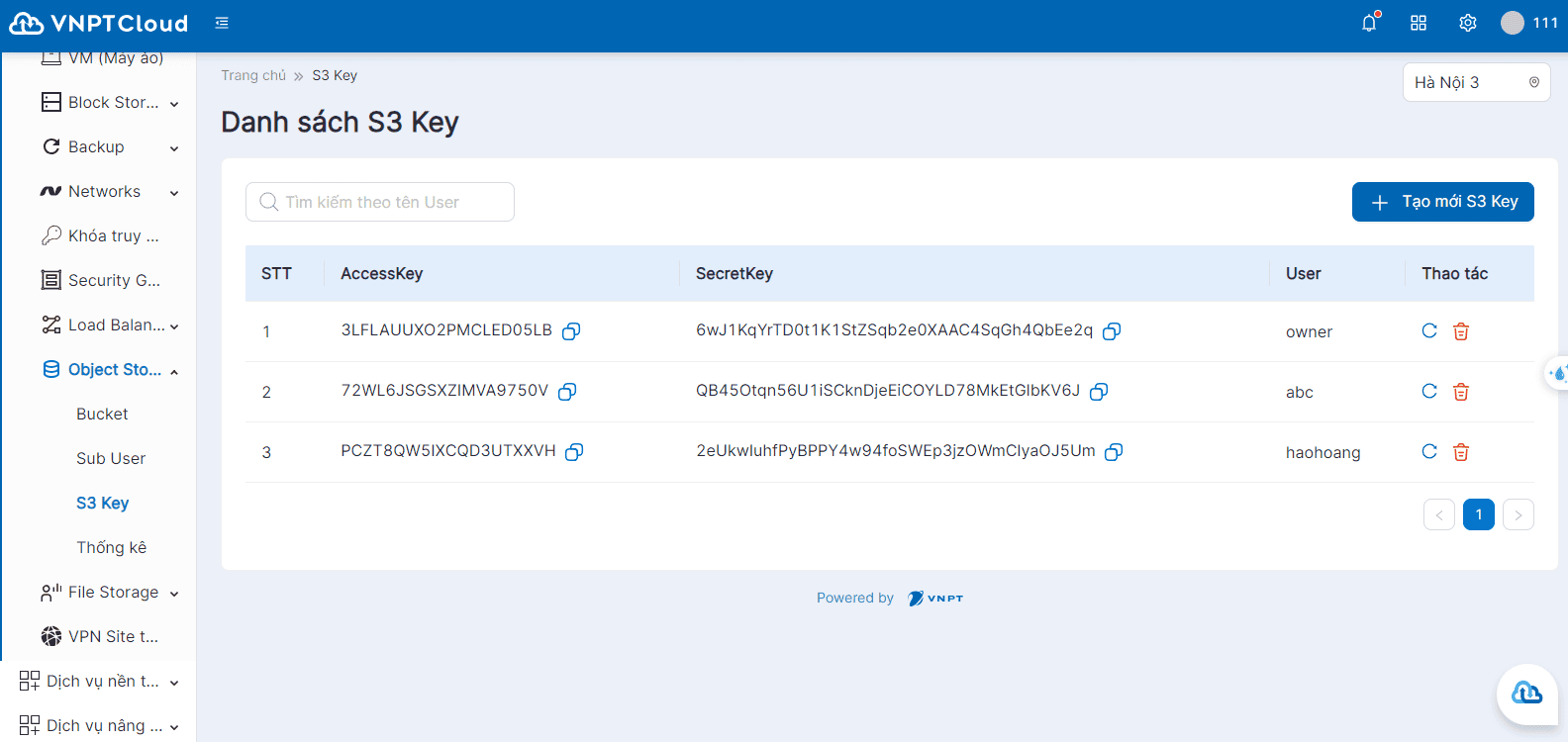The image size is (1568, 742).
Task: Expand the Block Stor... menu
Action: (109, 102)
